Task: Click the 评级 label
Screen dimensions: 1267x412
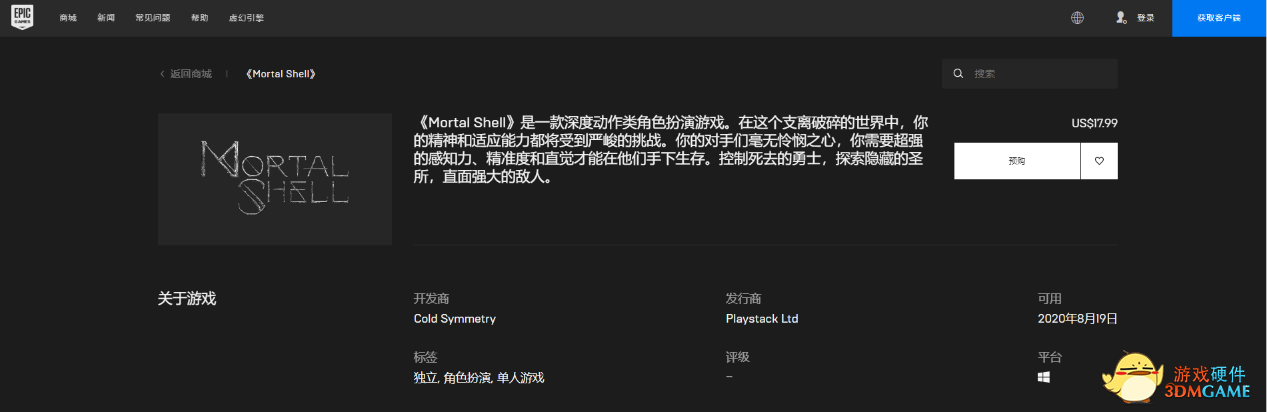Action: click(738, 357)
